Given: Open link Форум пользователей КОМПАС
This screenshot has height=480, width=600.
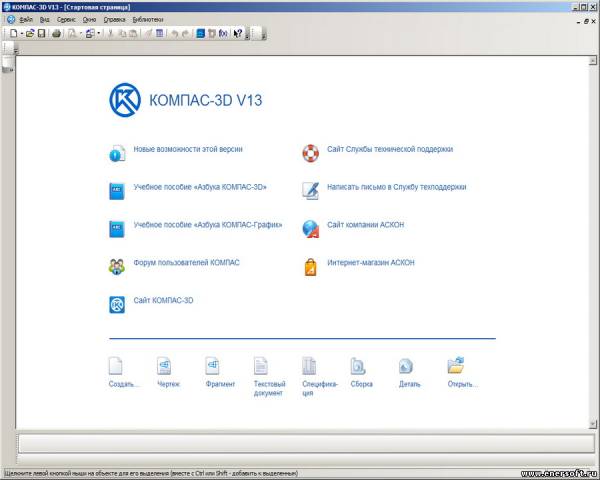Looking at the screenshot, I should (x=186, y=263).
